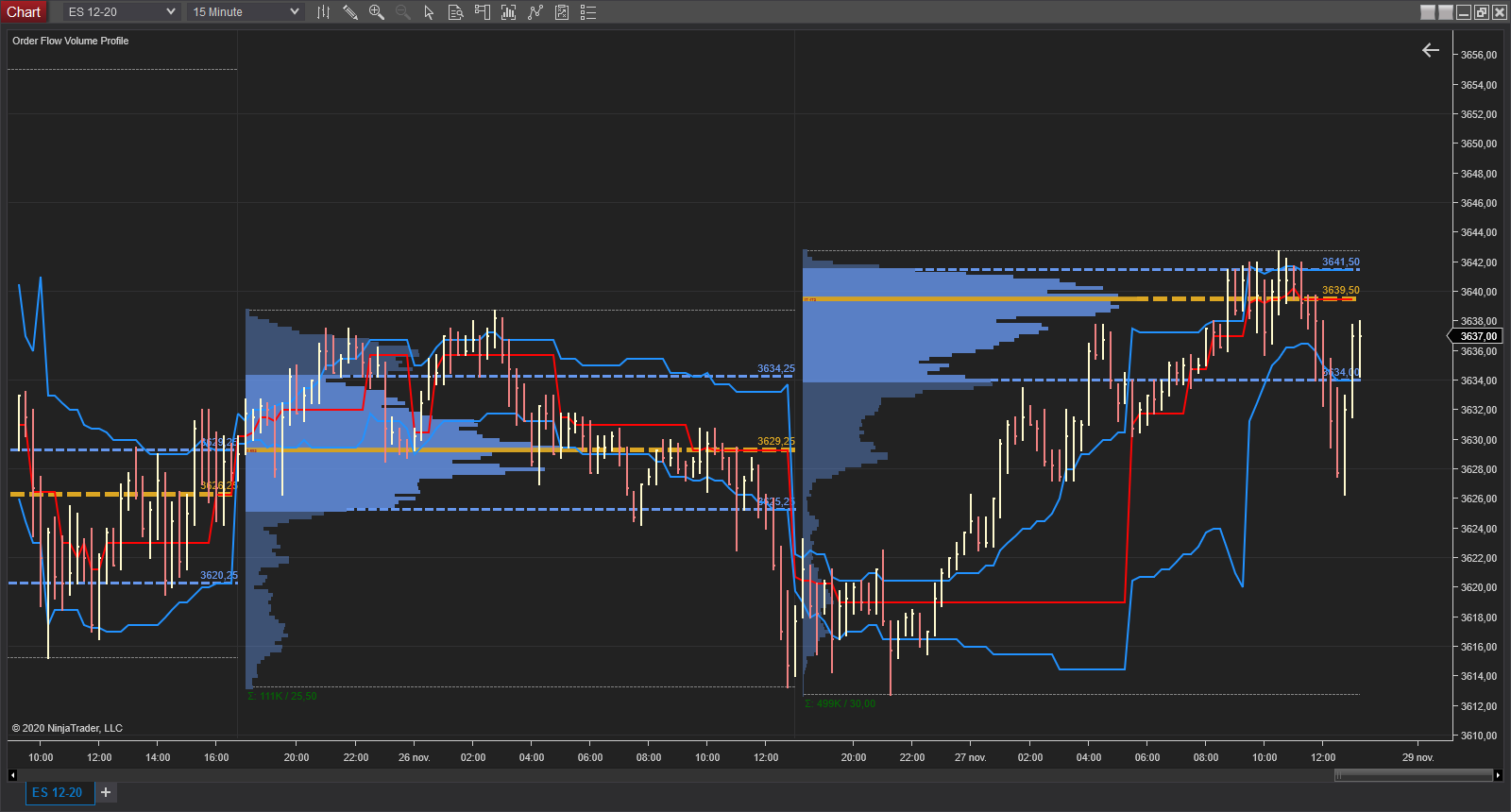Click scrollbar left arrow at bottom

(x=12, y=775)
